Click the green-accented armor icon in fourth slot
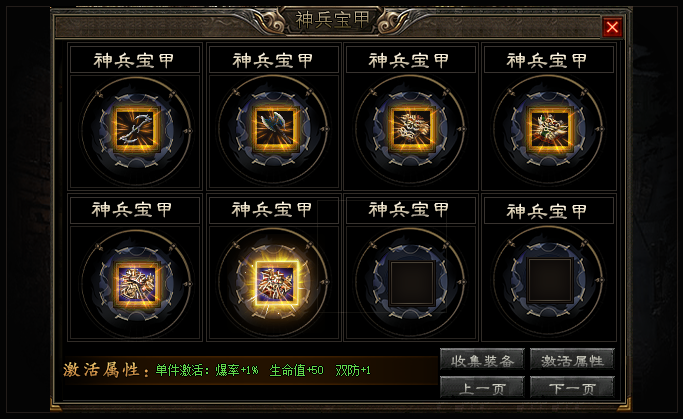Screen dimensions: 683x419 pyautogui.click(x=549, y=128)
